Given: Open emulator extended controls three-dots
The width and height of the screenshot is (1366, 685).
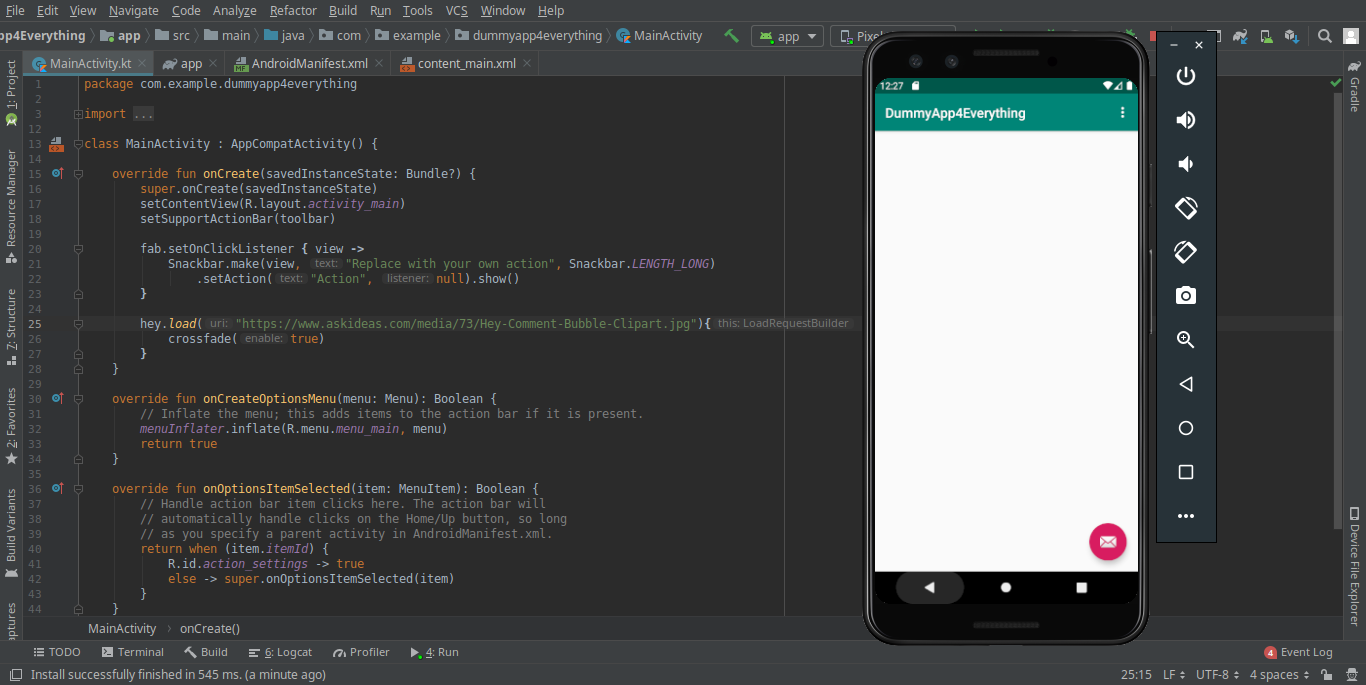Looking at the screenshot, I should pyautogui.click(x=1186, y=516).
